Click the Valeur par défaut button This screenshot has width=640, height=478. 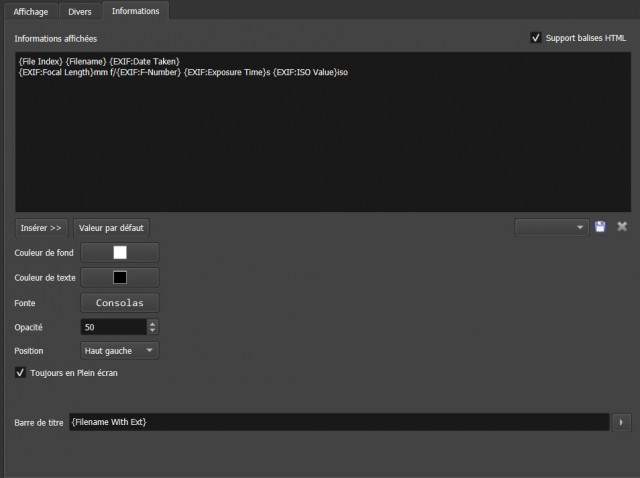click(x=111, y=228)
